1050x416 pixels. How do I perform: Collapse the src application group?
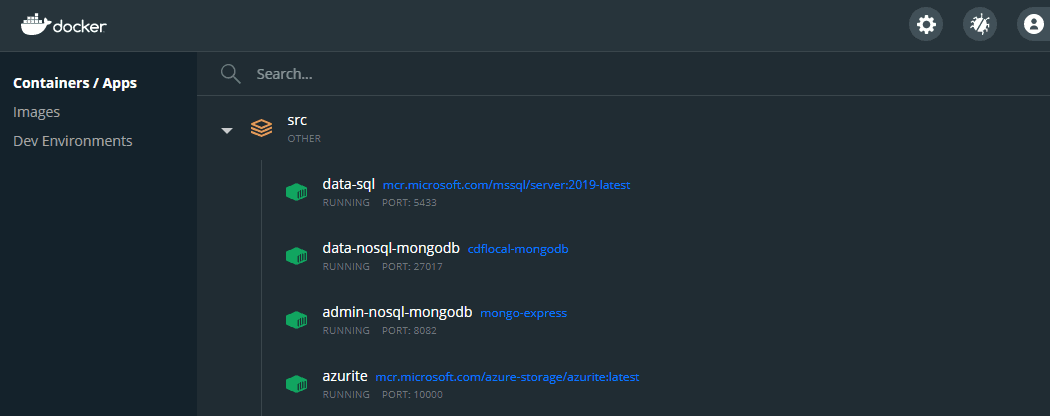pos(227,130)
